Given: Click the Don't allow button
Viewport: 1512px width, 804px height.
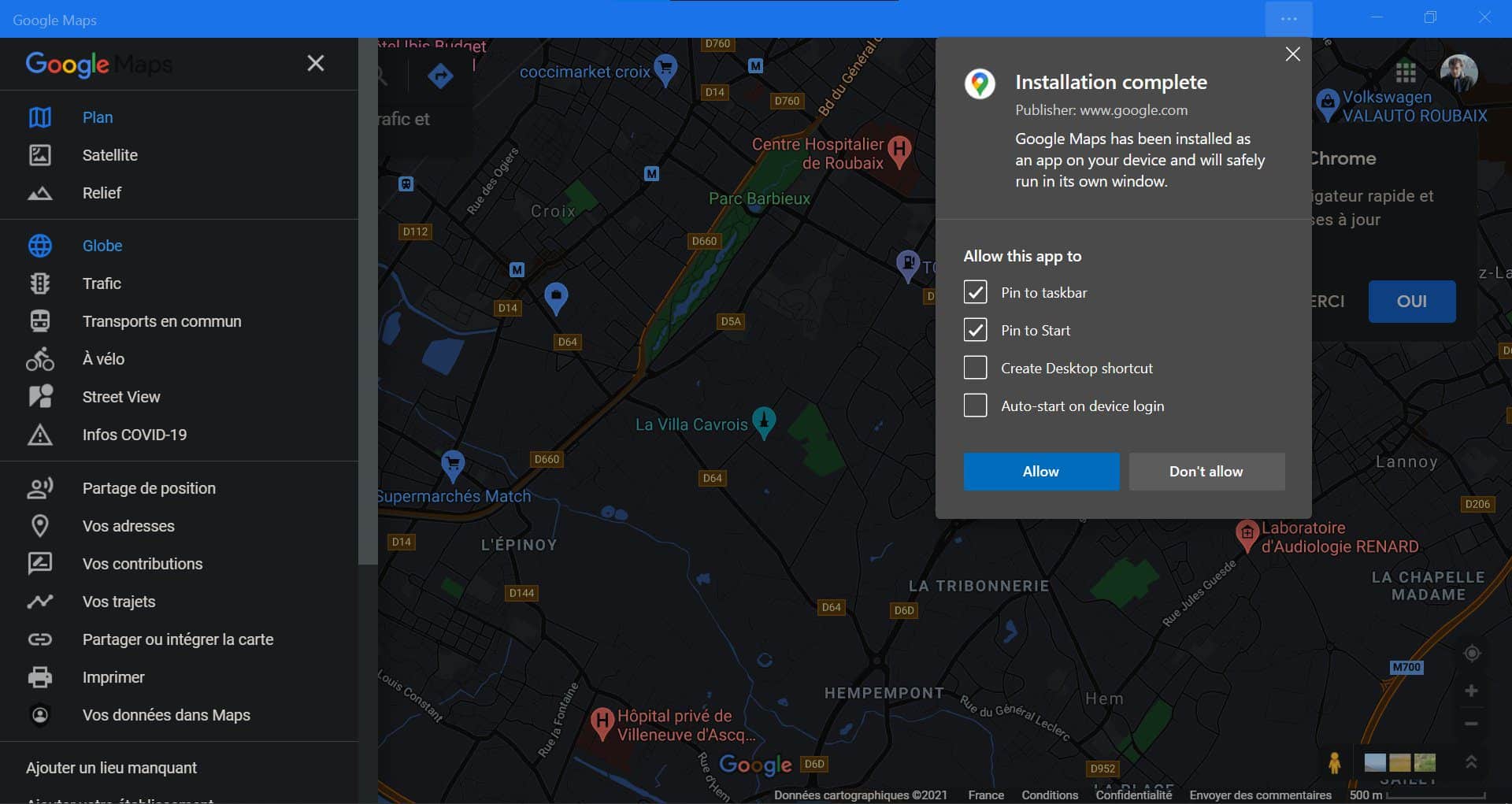Looking at the screenshot, I should click(x=1206, y=472).
